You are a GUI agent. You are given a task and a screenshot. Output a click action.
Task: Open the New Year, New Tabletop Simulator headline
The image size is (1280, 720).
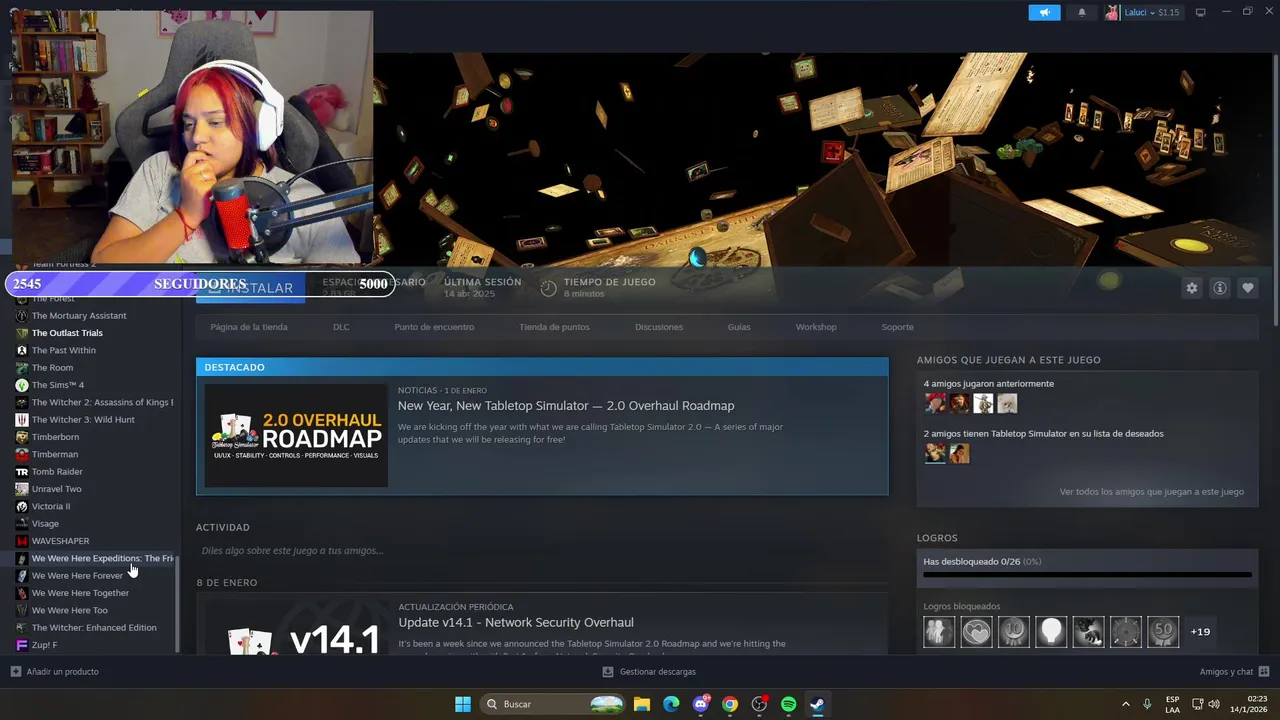click(x=566, y=406)
